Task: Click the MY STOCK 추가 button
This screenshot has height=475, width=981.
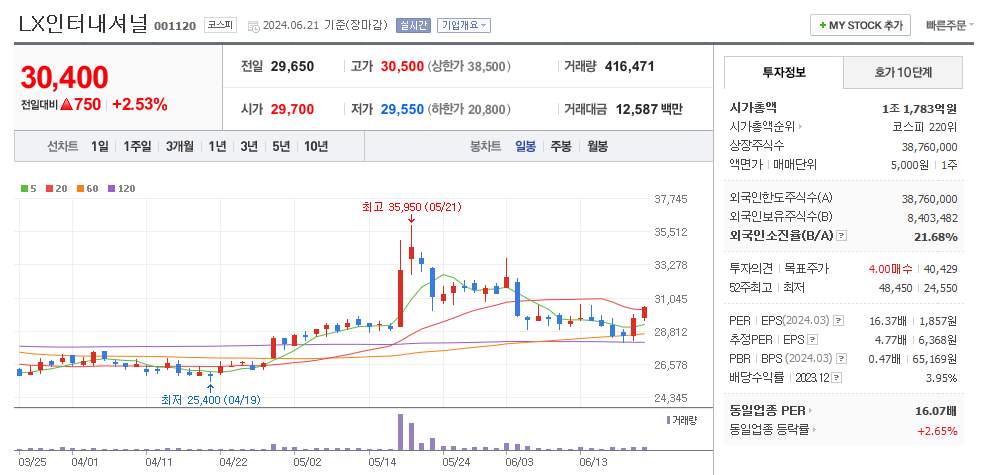Action: 861,26
